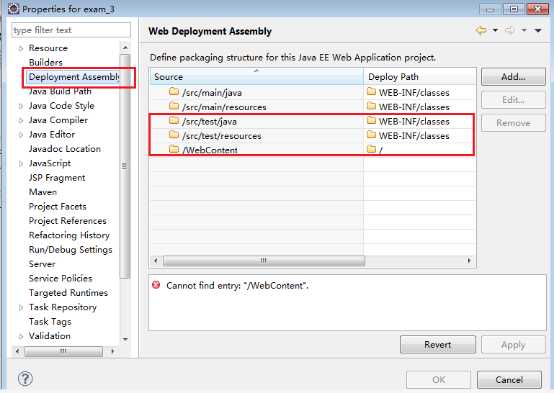554x394 pixels.
Task: Open Task Tags page
Action: pos(50,322)
